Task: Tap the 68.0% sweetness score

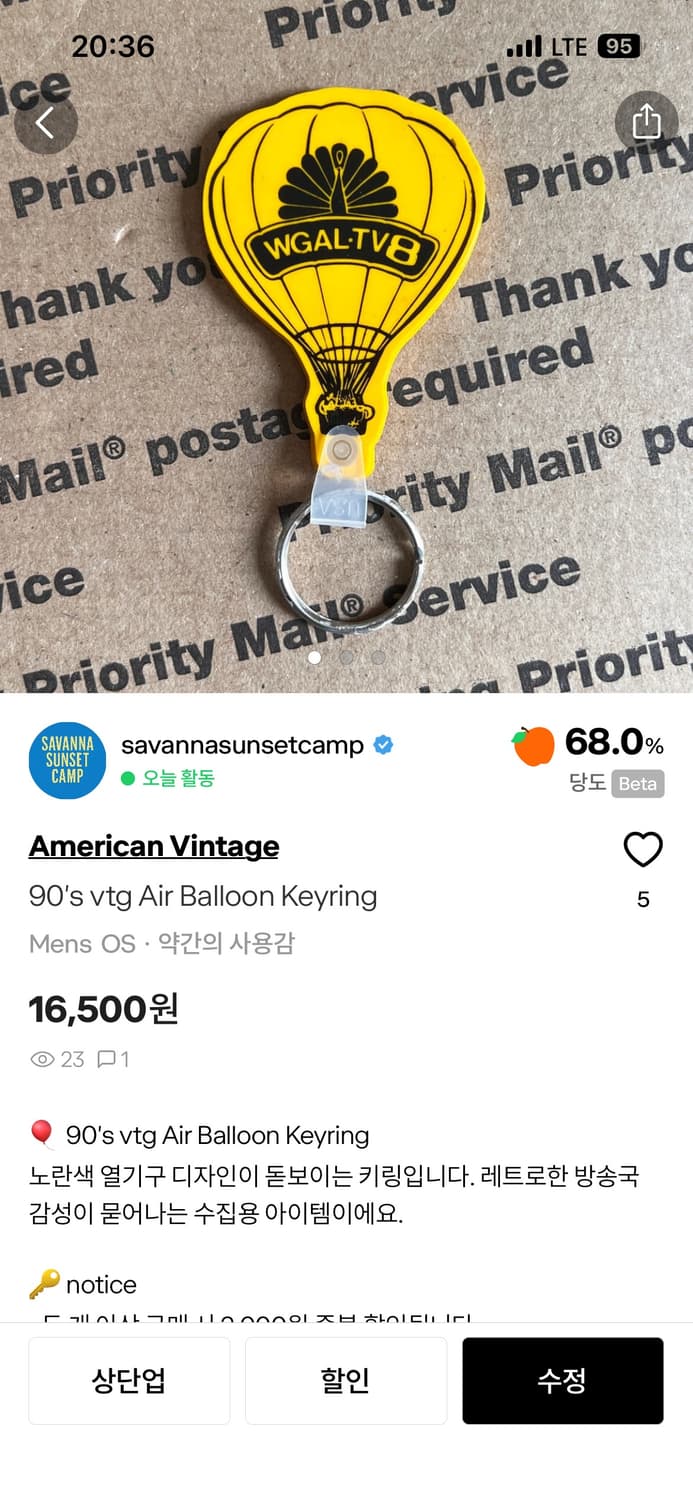Action: [x=614, y=743]
